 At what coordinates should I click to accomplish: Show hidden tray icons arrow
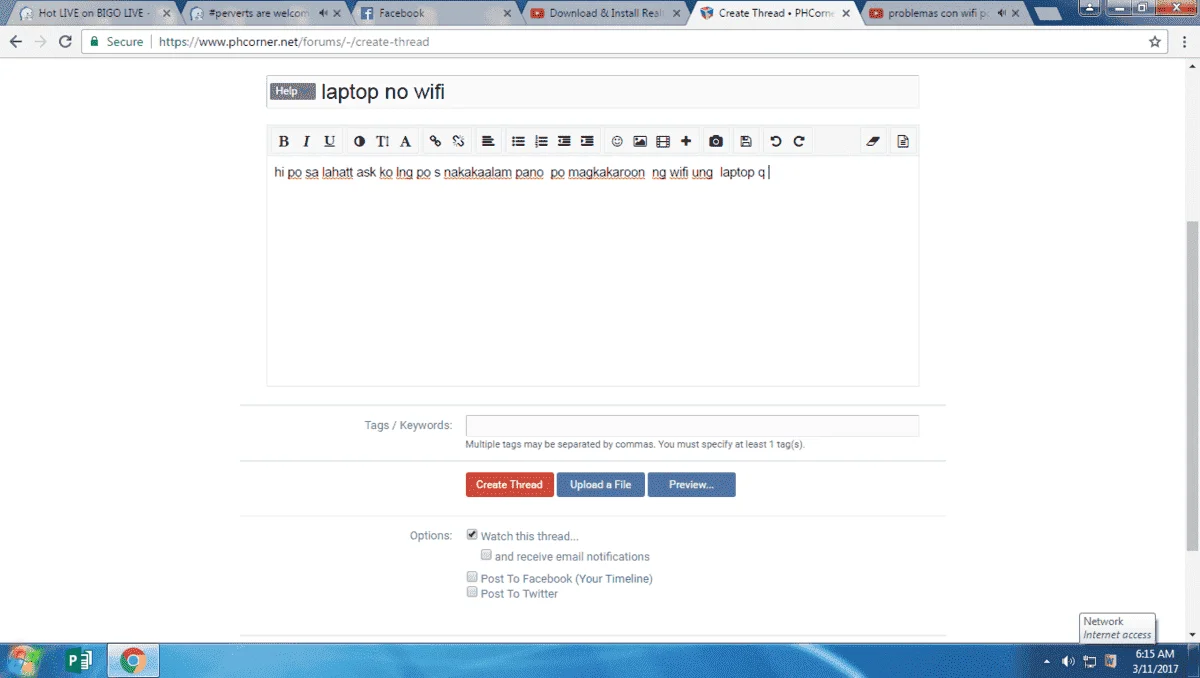1047,661
